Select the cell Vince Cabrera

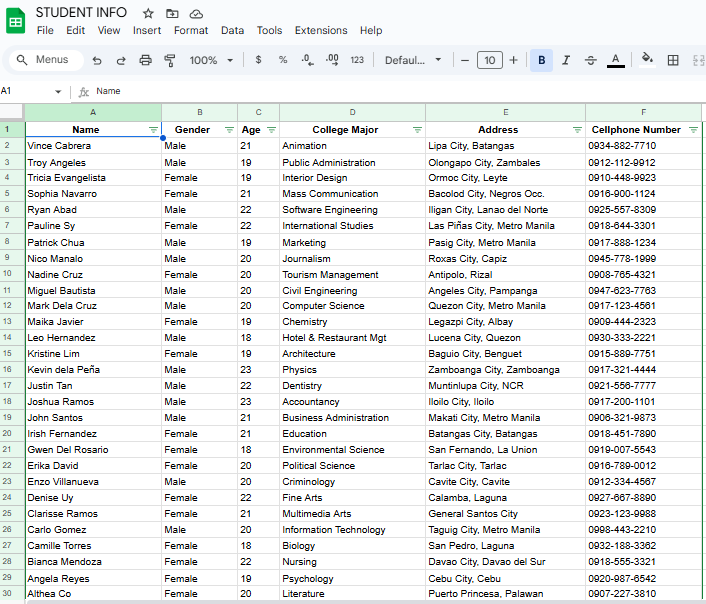[x=93, y=146]
